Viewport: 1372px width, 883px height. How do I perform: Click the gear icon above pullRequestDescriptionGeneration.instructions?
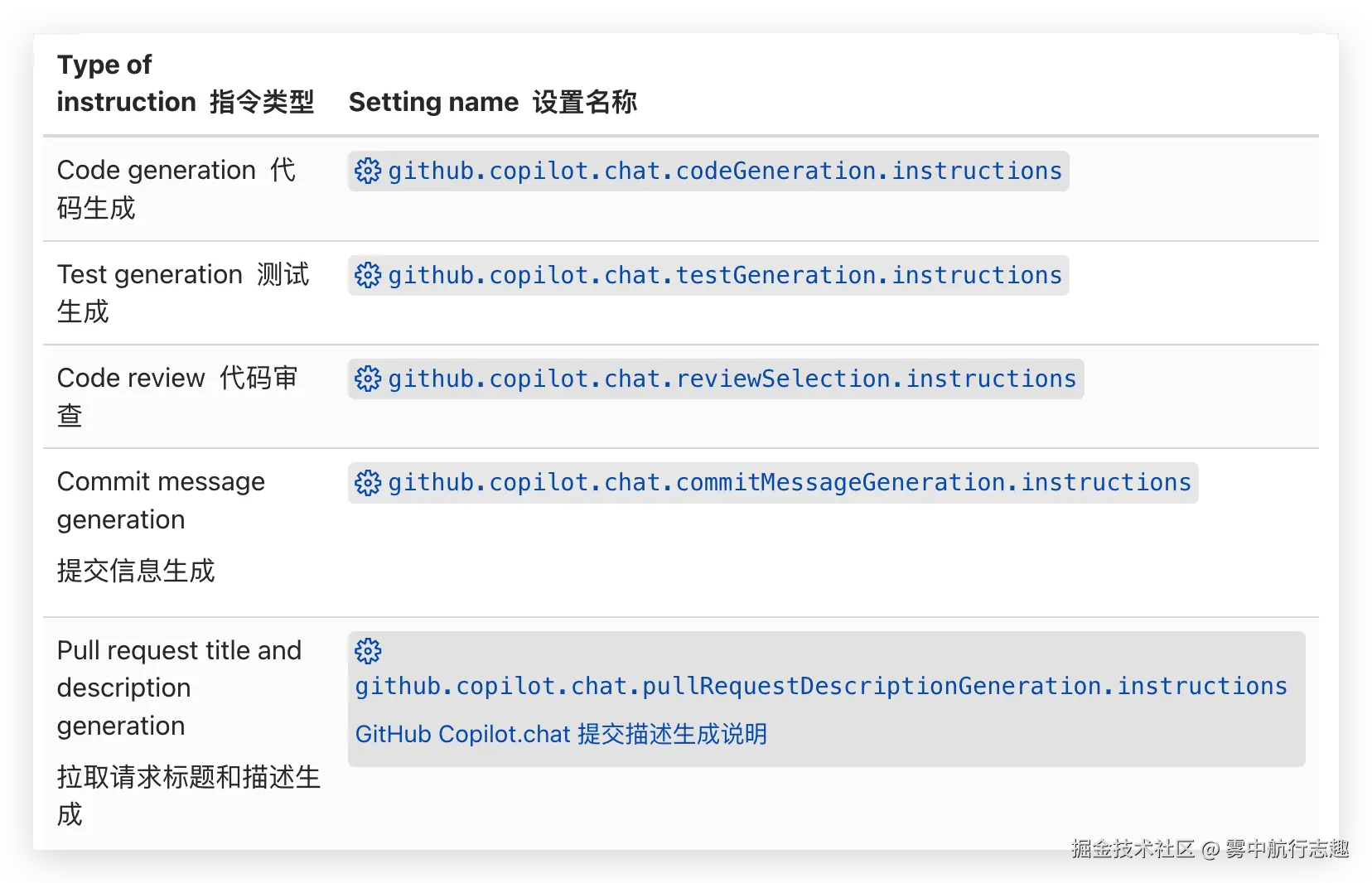pos(368,651)
